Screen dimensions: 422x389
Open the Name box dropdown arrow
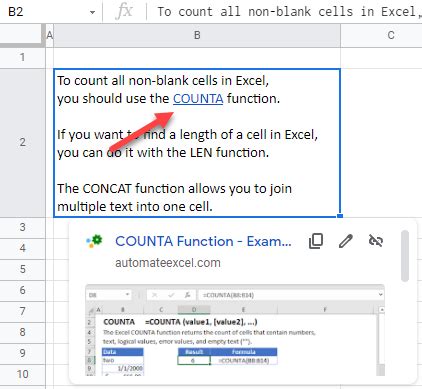[92, 13]
